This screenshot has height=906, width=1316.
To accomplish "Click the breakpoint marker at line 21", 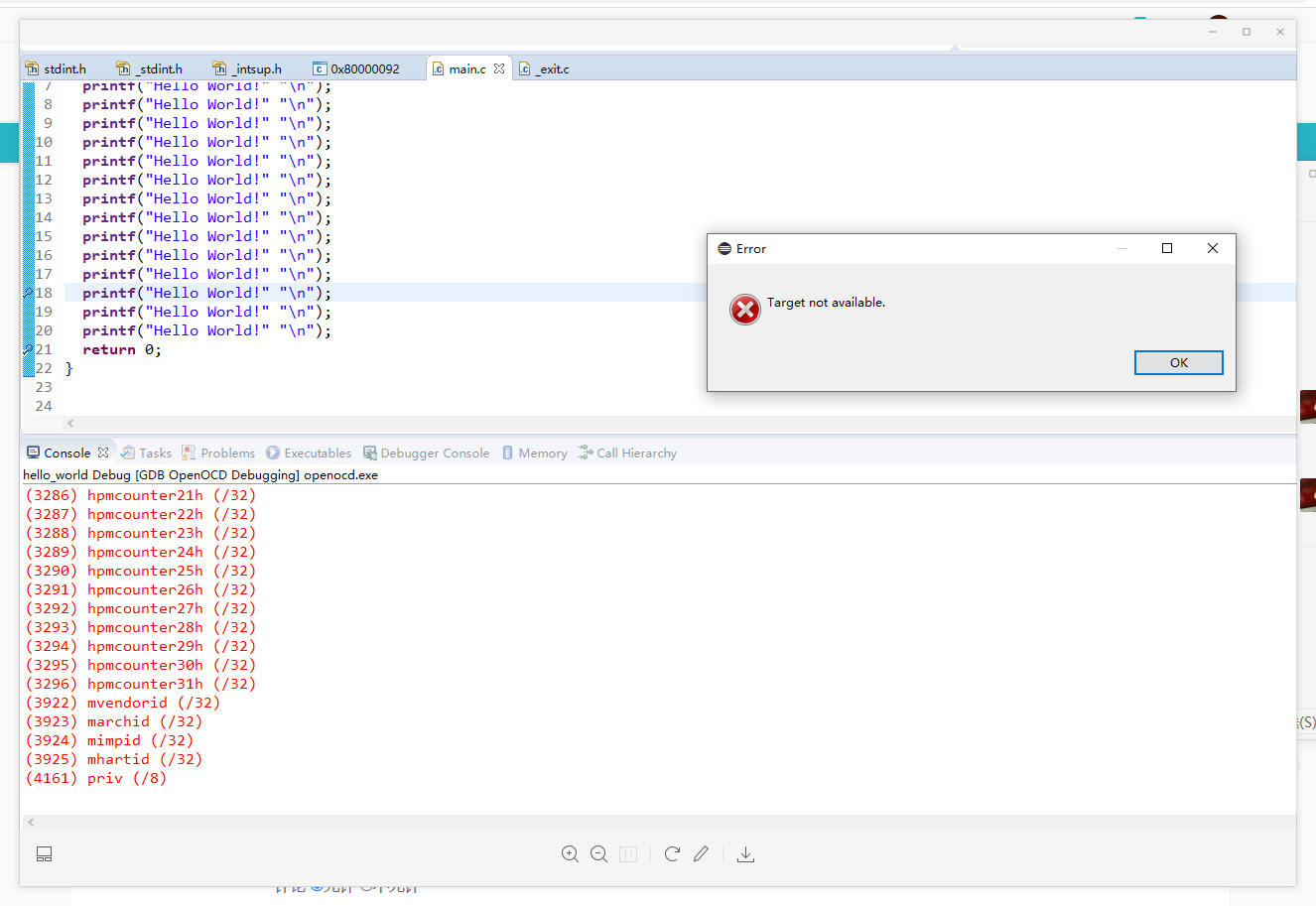I will pos(29,349).
